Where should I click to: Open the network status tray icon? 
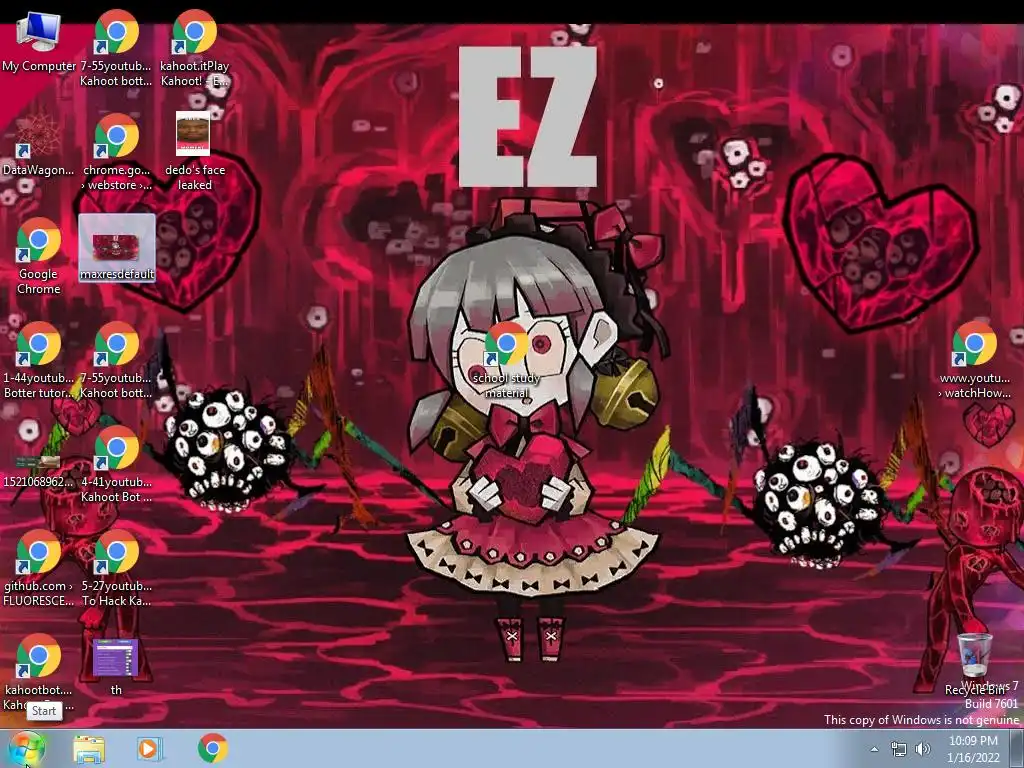click(899, 749)
